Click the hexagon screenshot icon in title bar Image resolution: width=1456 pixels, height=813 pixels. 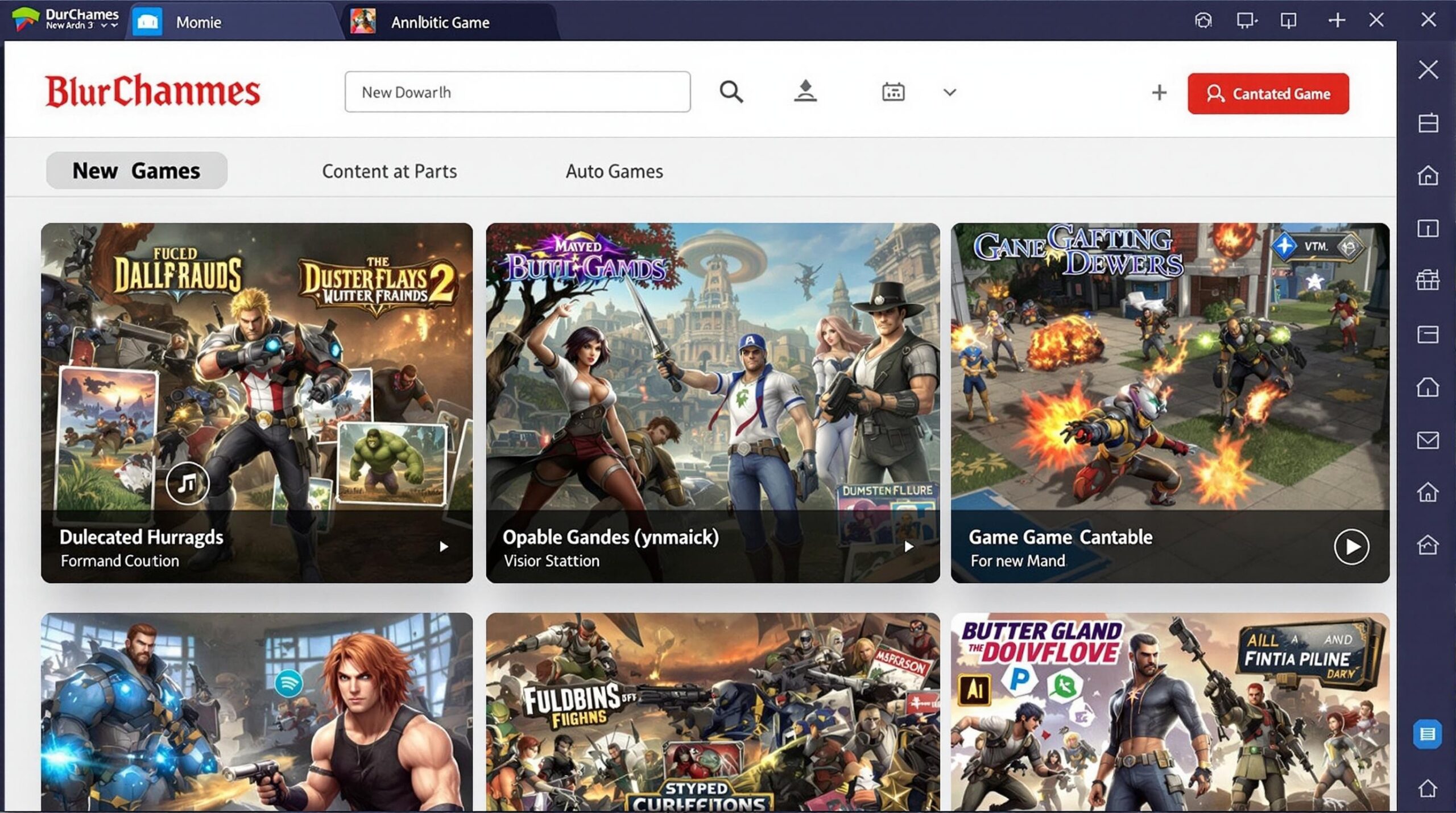point(1203,21)
